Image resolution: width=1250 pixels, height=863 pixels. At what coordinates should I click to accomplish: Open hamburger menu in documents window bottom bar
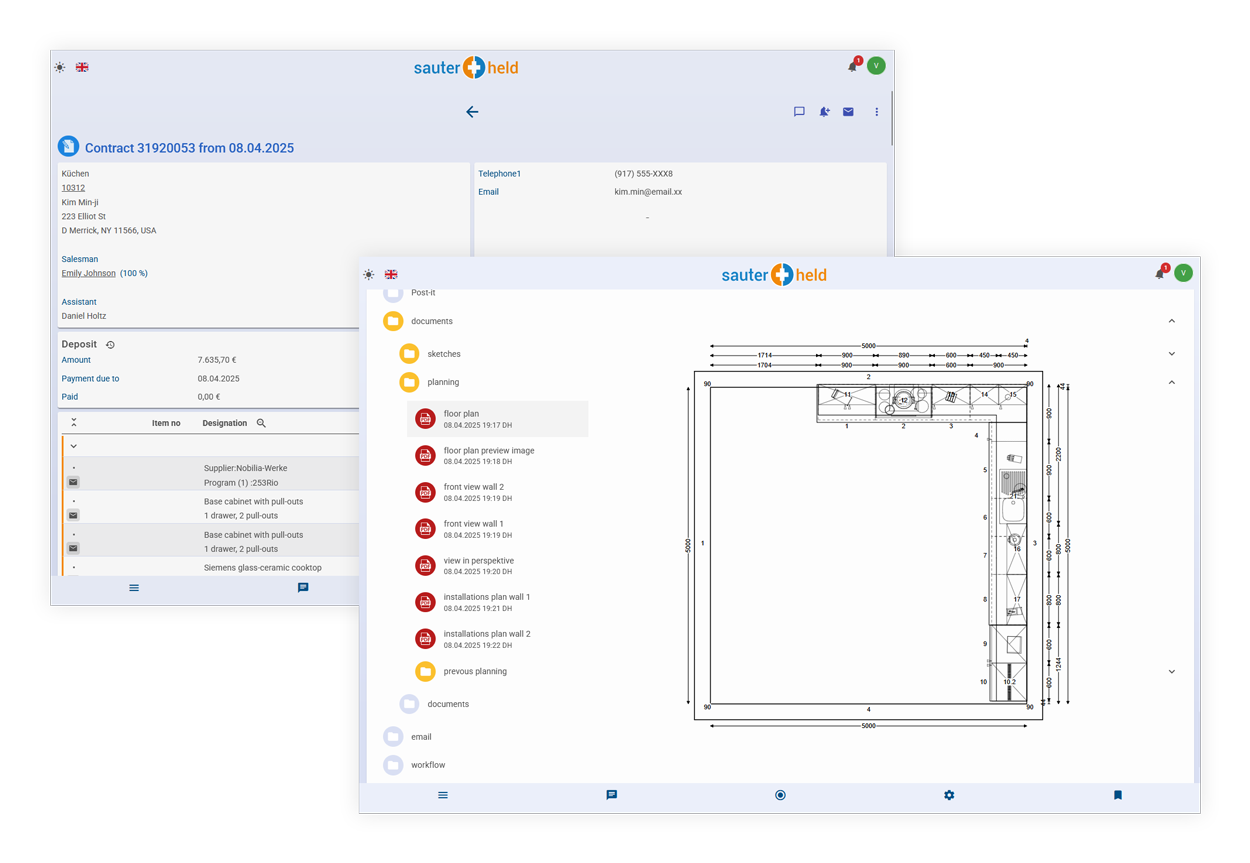coord(443,795)
